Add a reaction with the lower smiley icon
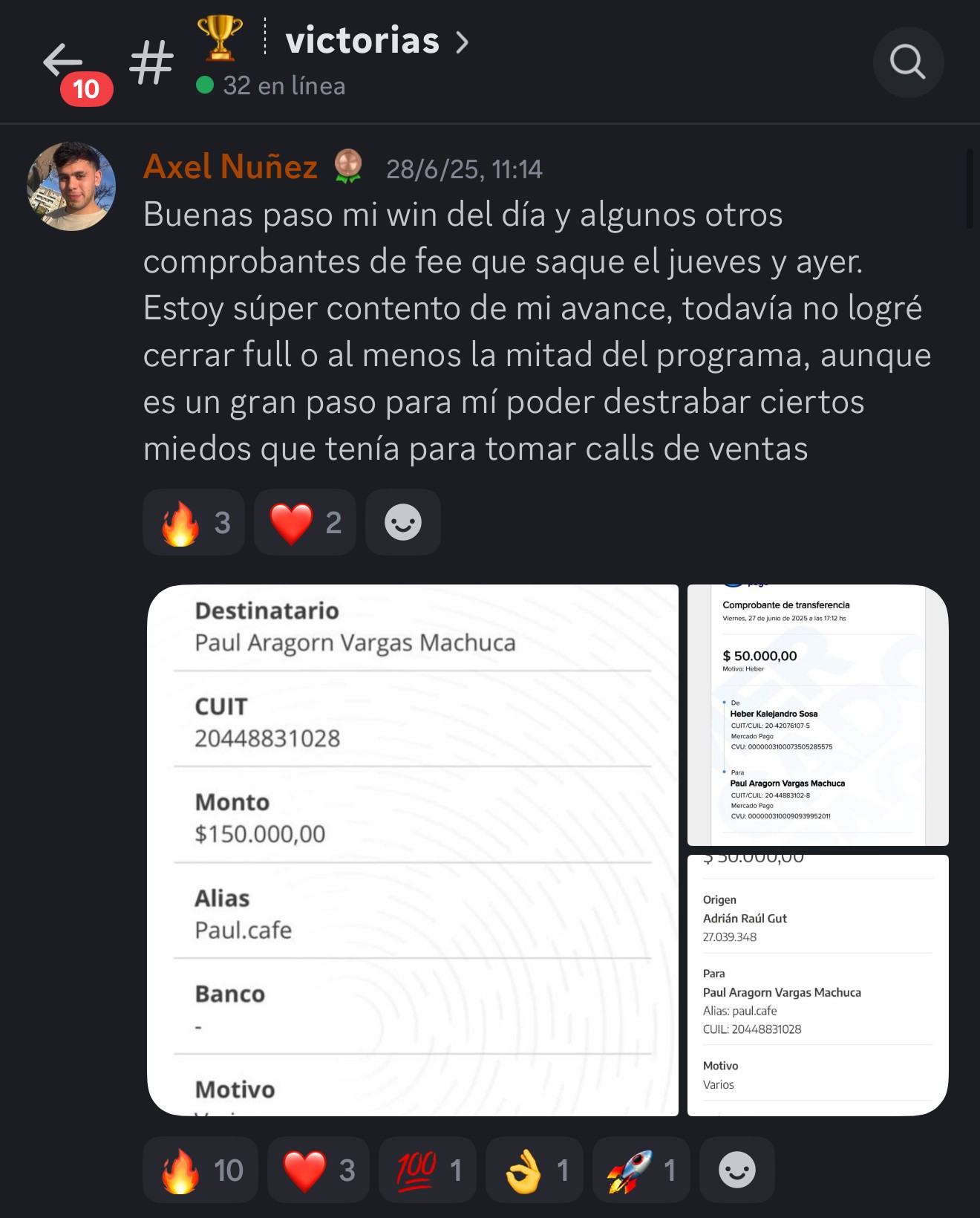Image resolution: width=980 pixels, height=1218 pixels. pos(737,1170)
